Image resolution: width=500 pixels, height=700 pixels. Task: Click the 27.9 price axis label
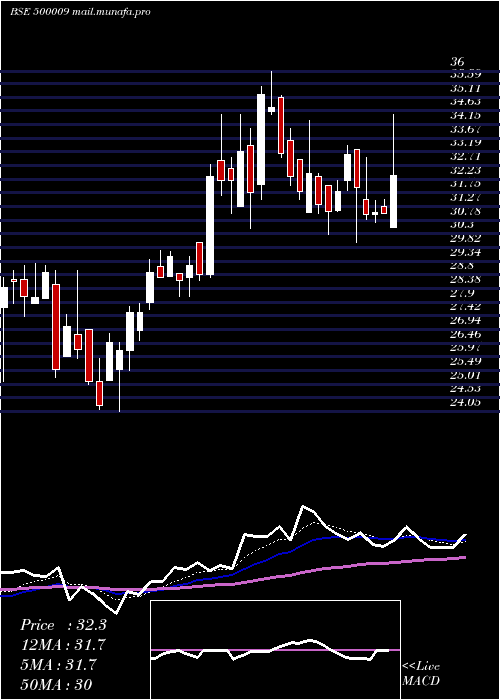[x=462, y=294]
